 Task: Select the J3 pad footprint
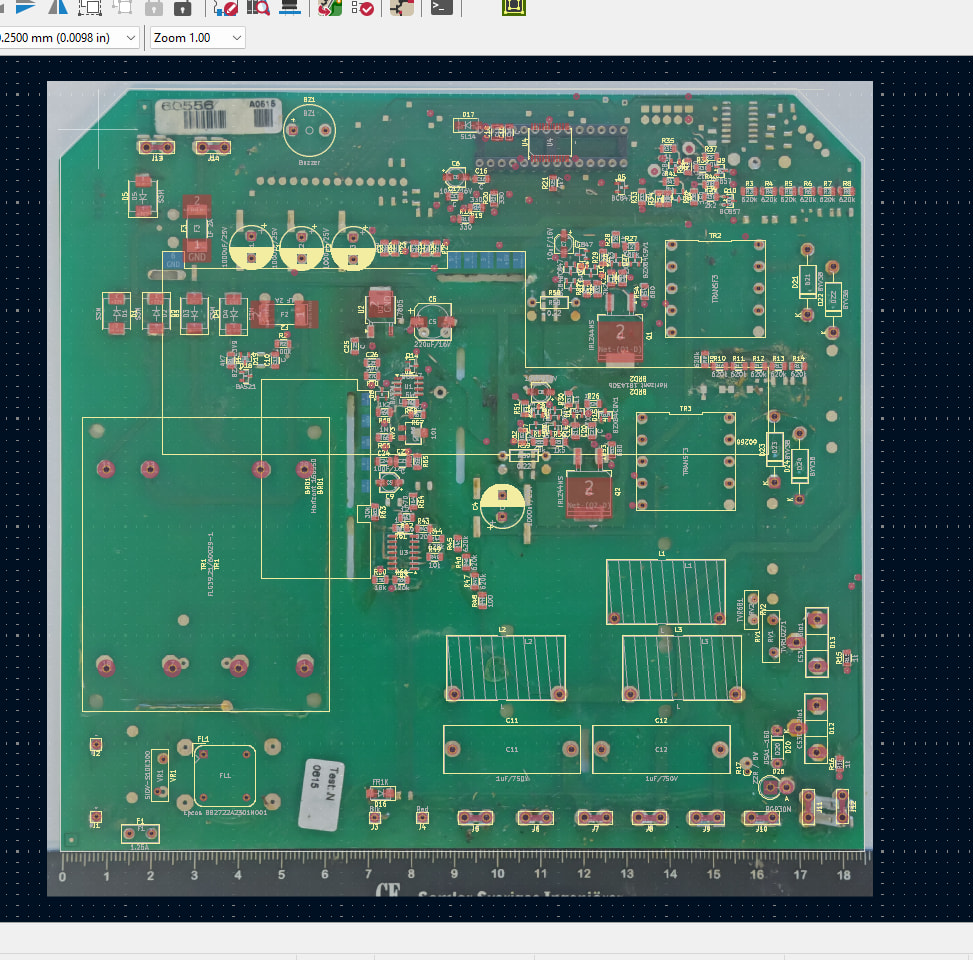tap(375, 818)
